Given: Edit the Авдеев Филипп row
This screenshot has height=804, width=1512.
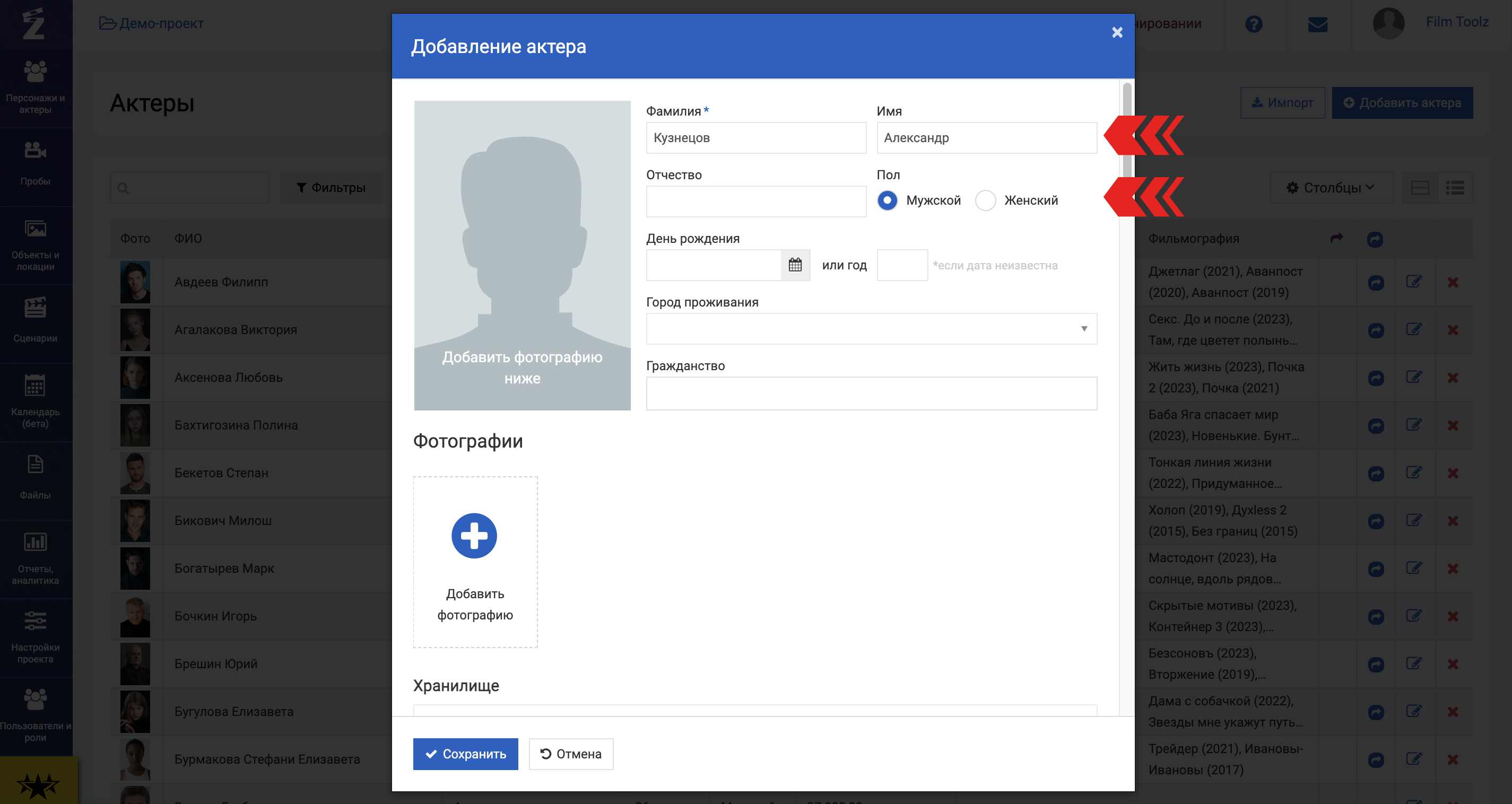Looking at the screenshot, I should pyautogui.click(x=1413, y=282).
